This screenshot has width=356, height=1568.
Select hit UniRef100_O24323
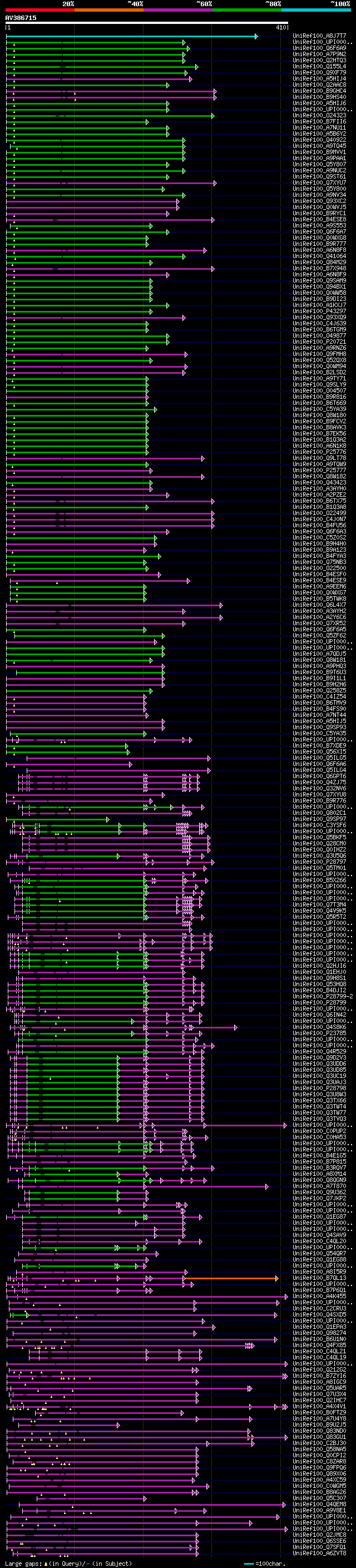coord(319,115)
